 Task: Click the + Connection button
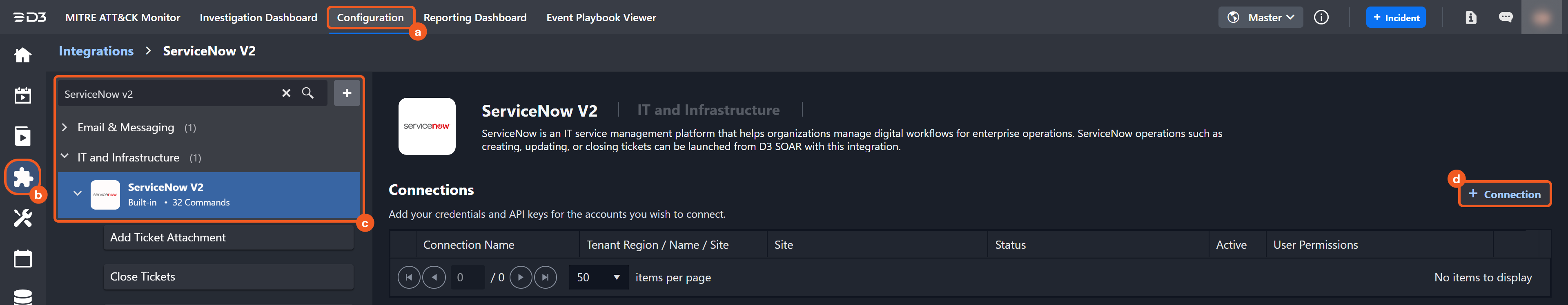pos(1504,194)
